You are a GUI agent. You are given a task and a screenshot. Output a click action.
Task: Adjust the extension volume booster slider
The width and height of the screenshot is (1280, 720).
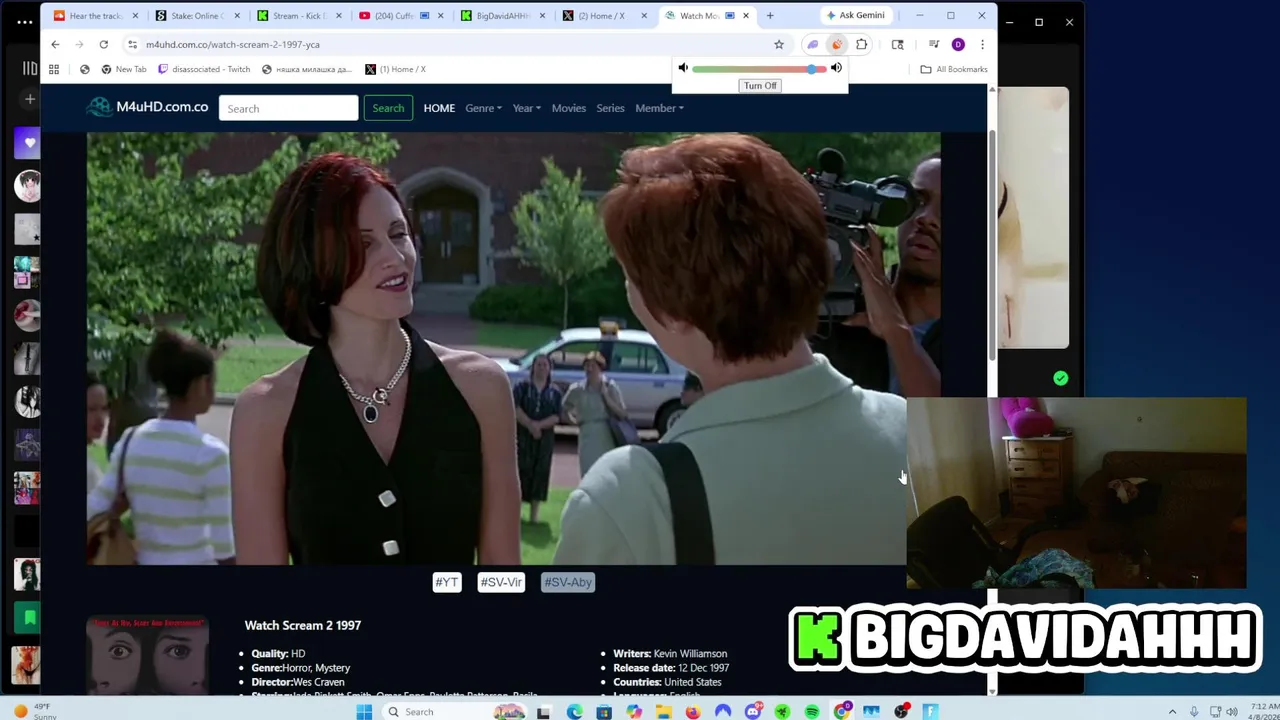click(759, 69)
